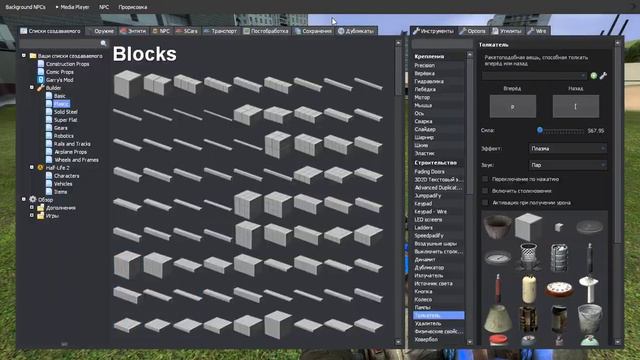Select the metal bucket thruster model
Viewport: 640px width, 360px height.
[589, 318]
